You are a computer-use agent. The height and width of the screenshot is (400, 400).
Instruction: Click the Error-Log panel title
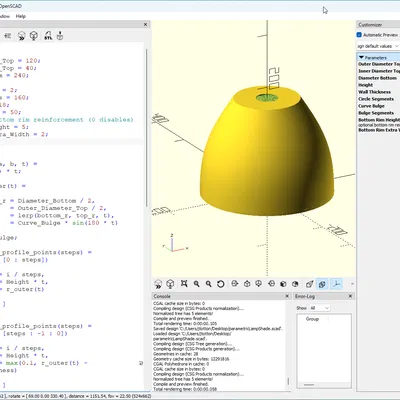click(305, 296)
